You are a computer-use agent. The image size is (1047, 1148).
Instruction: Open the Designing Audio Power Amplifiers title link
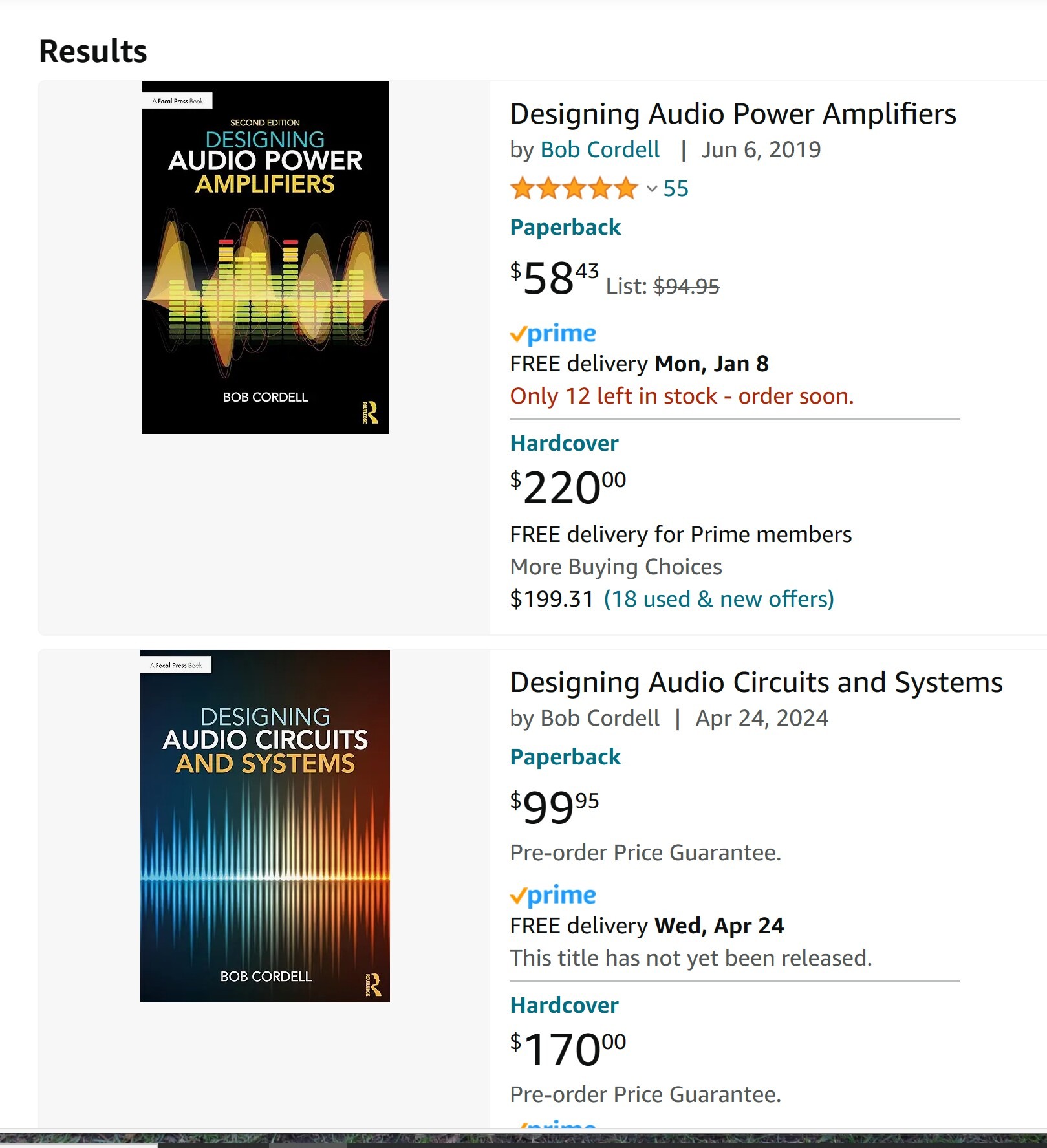[733, 114]
